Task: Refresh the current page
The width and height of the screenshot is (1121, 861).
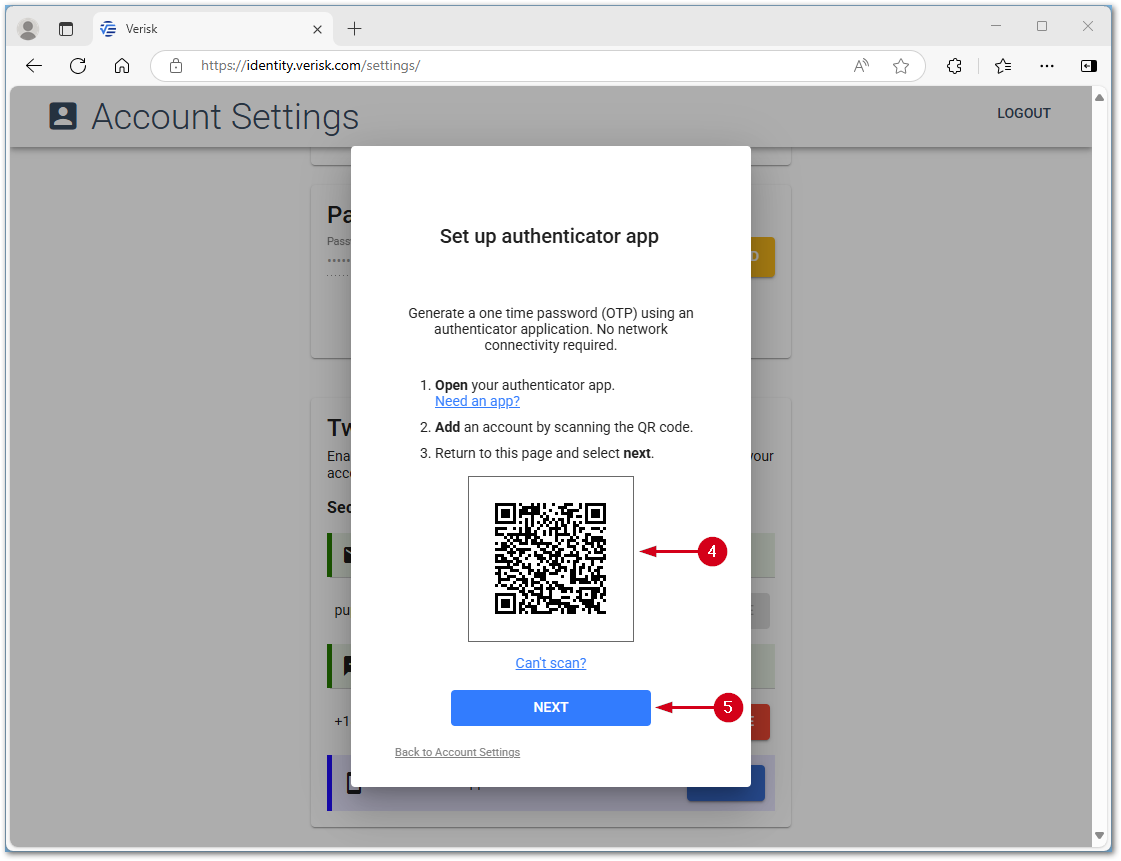Action: click(78, 66)
